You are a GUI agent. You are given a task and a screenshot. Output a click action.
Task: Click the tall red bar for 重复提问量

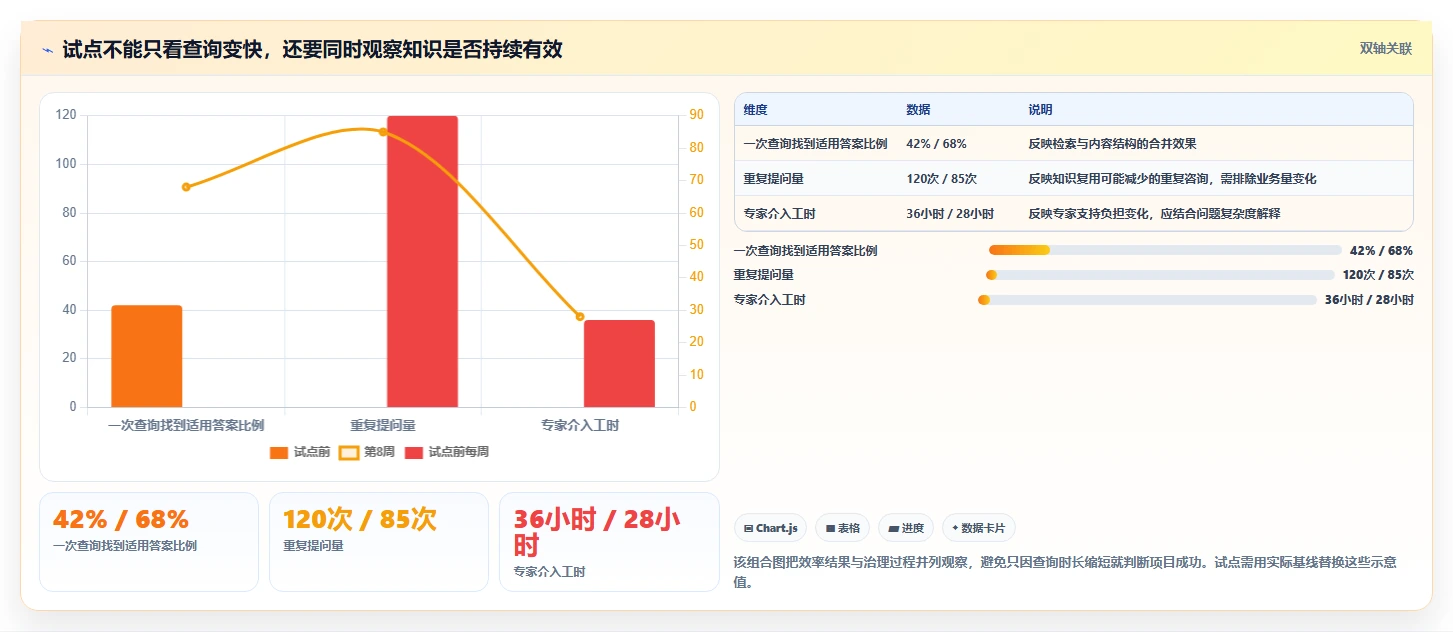(x=422, y=261)
